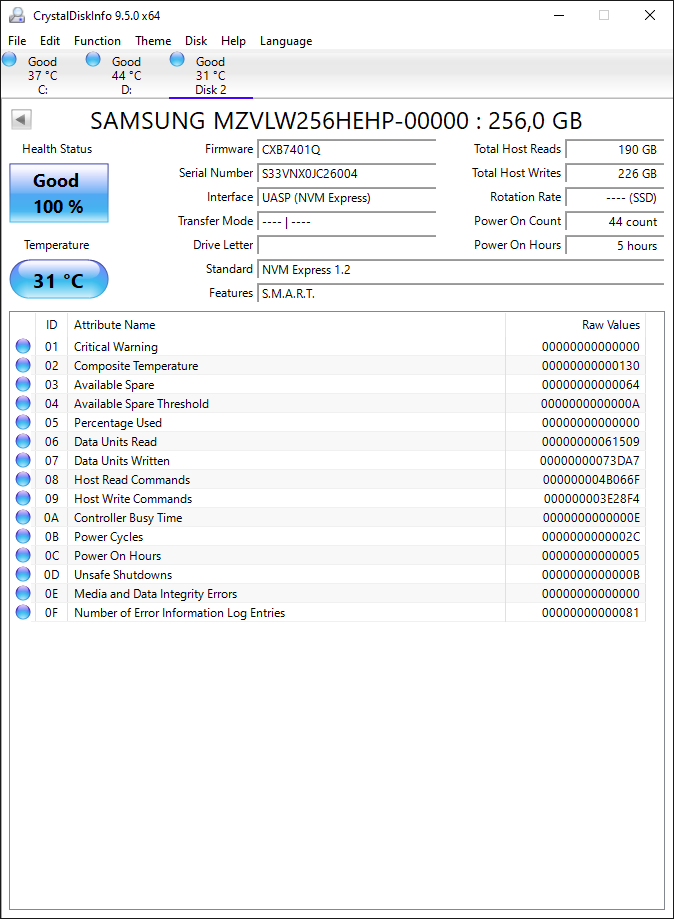Click the Good 100 % health status button
Screen dimensions: 674x919
(59, 193)
